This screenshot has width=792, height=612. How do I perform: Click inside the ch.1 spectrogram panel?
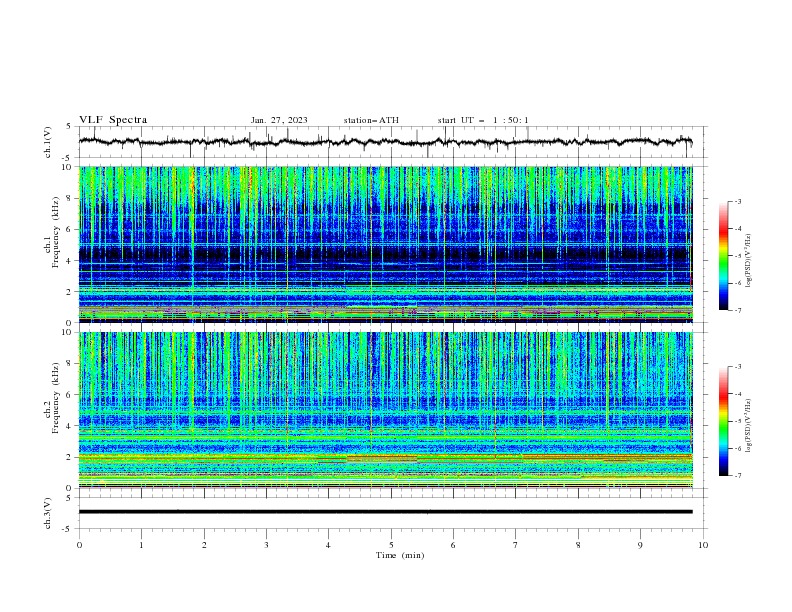pos(385,244)
